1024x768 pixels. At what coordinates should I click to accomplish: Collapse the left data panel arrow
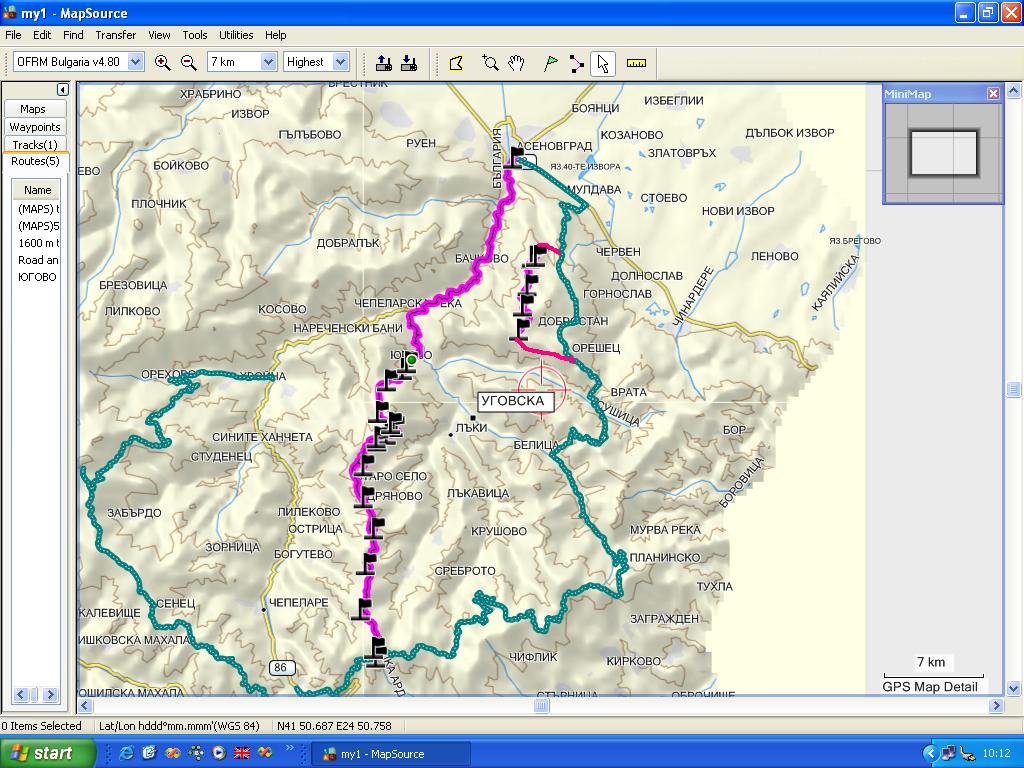coord(63,89)
